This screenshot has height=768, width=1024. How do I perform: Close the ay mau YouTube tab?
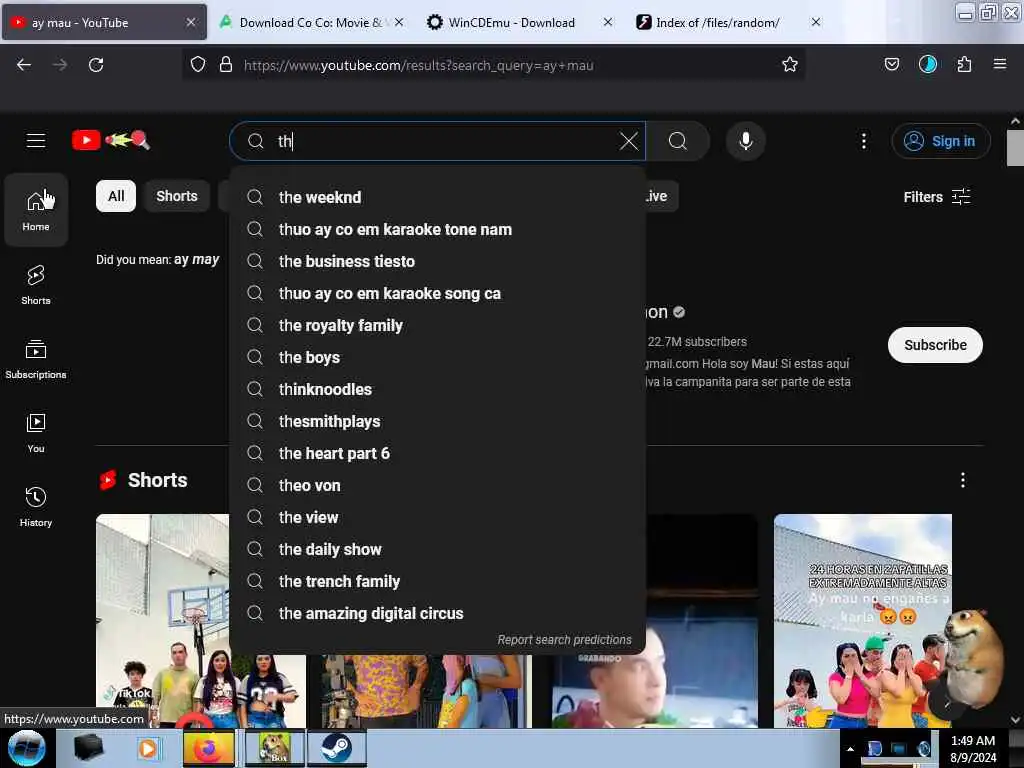click(191, 22)
